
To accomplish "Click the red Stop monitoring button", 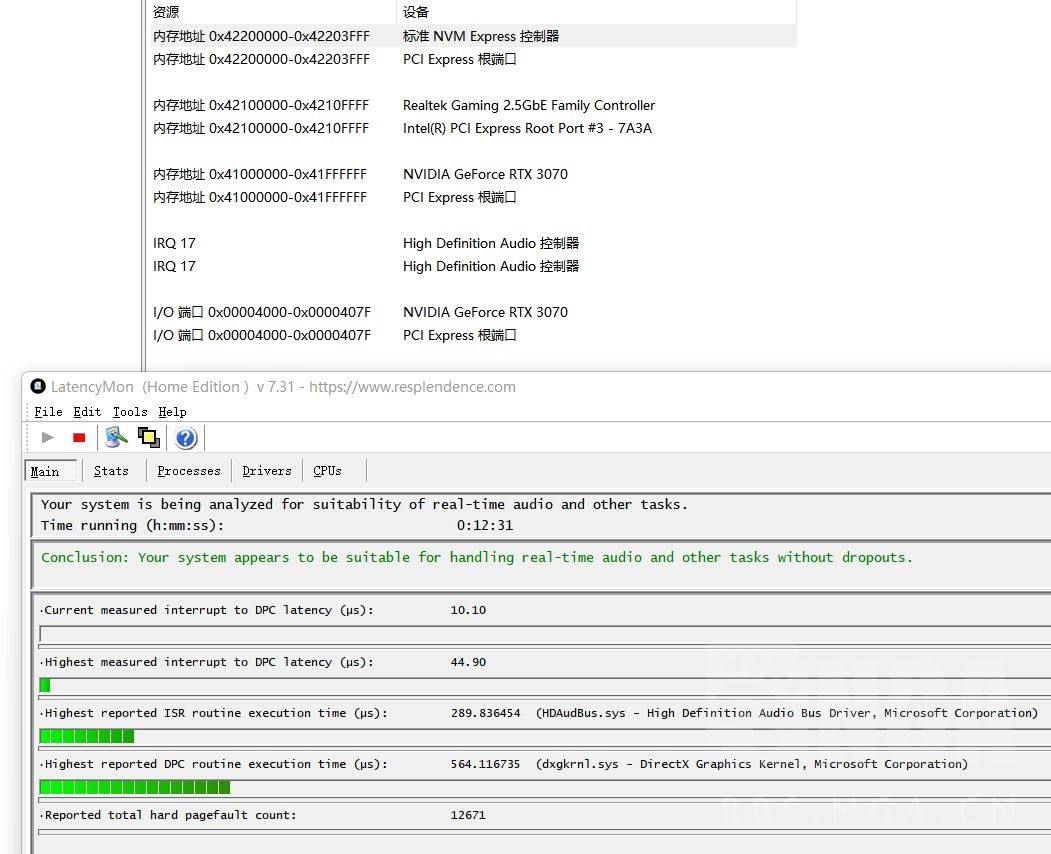I will [79, 437].
